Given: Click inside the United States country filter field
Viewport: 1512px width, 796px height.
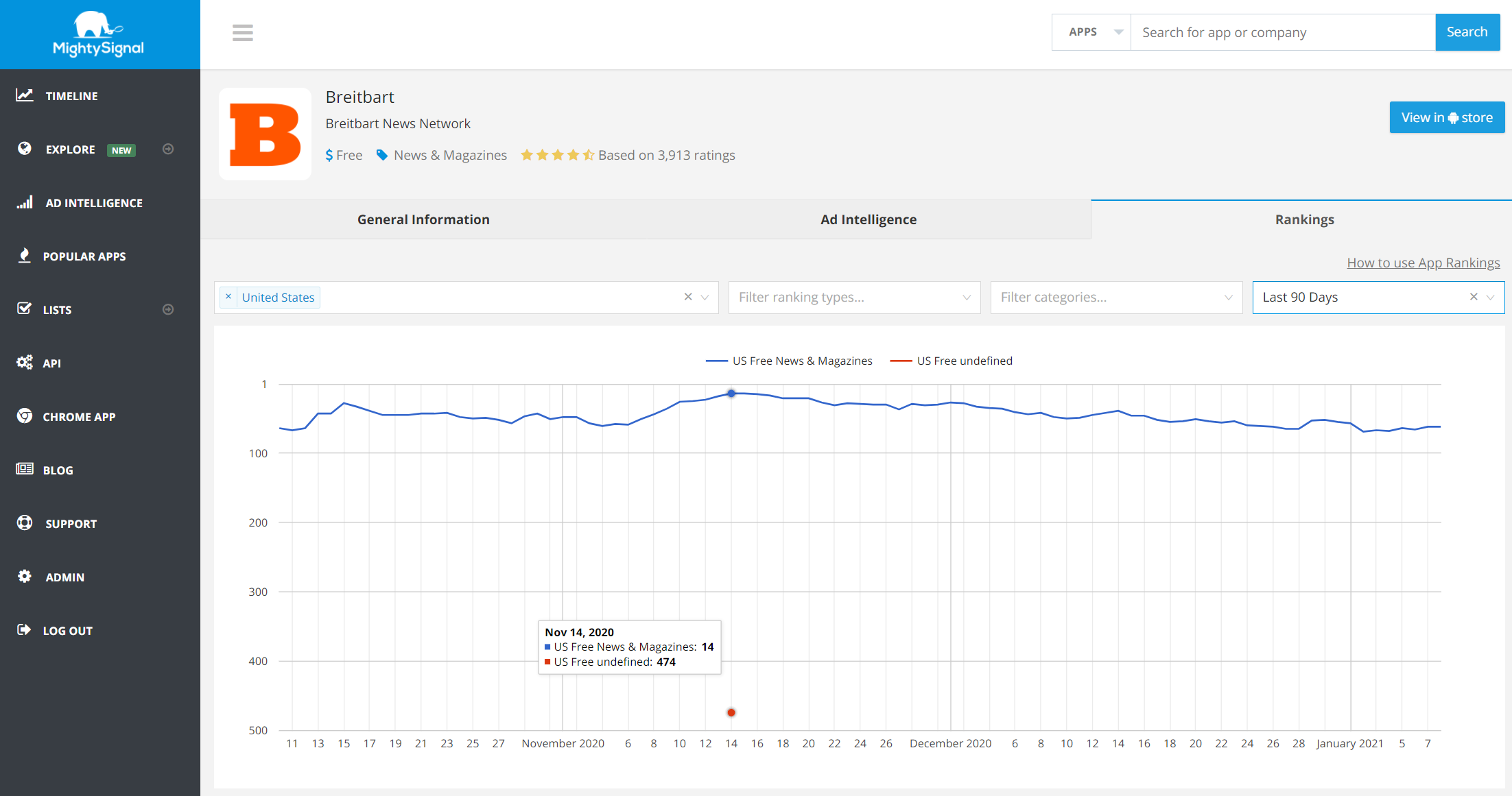Looking at the screenshot, I should click(x=466, y=298).
